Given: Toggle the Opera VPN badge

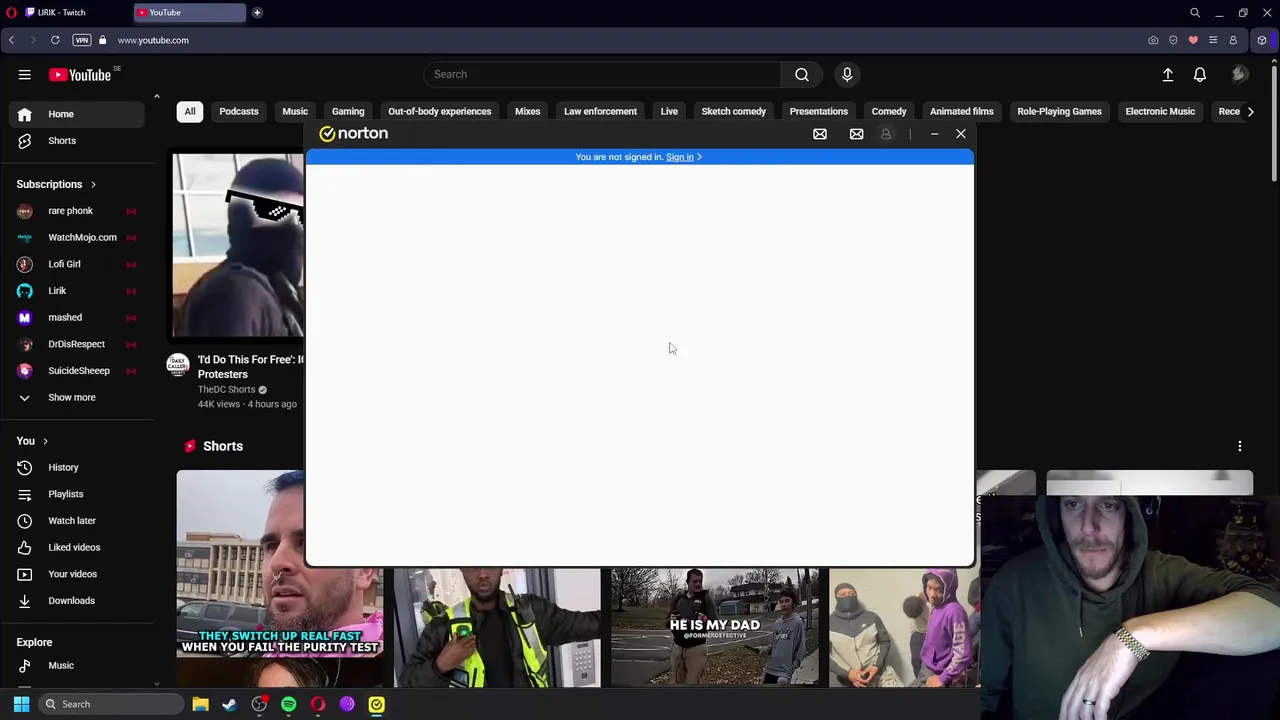Looking at the screenshot, I should (82, 40).
